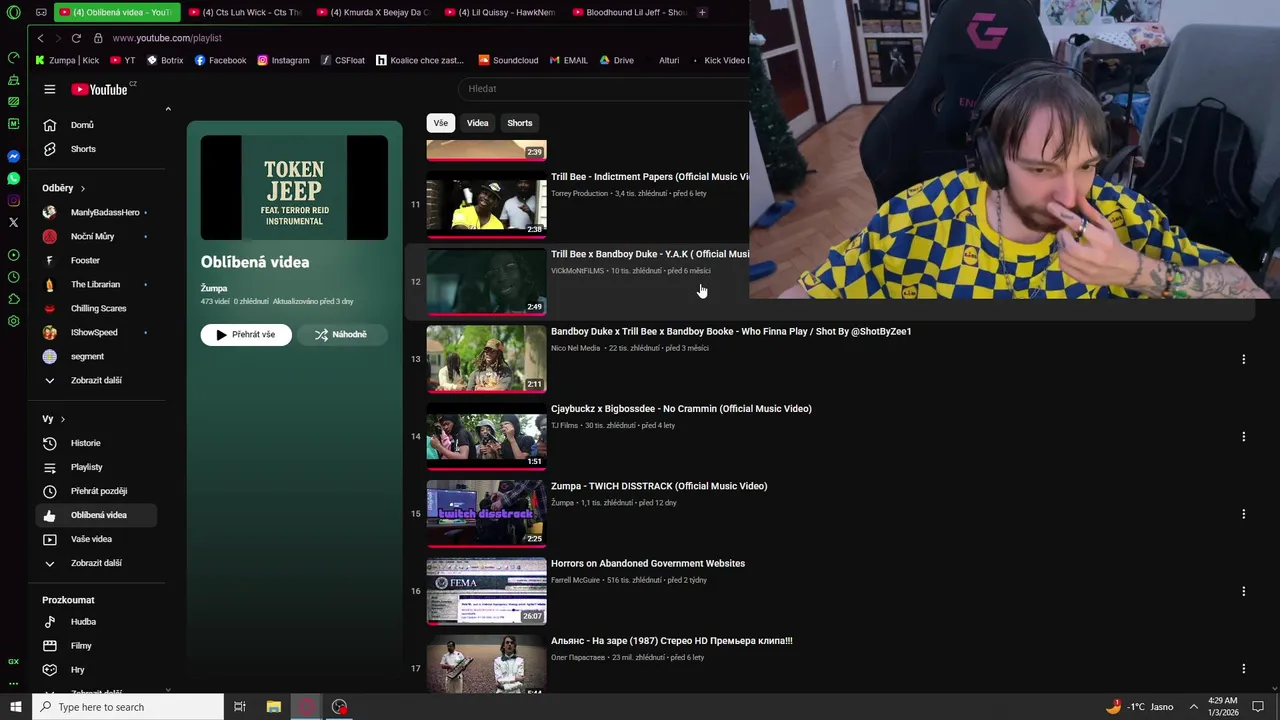Open the player icon in Opera sidebar
Screen dimensions: 1280x720
pyautogui.click(x=13, y=255)
